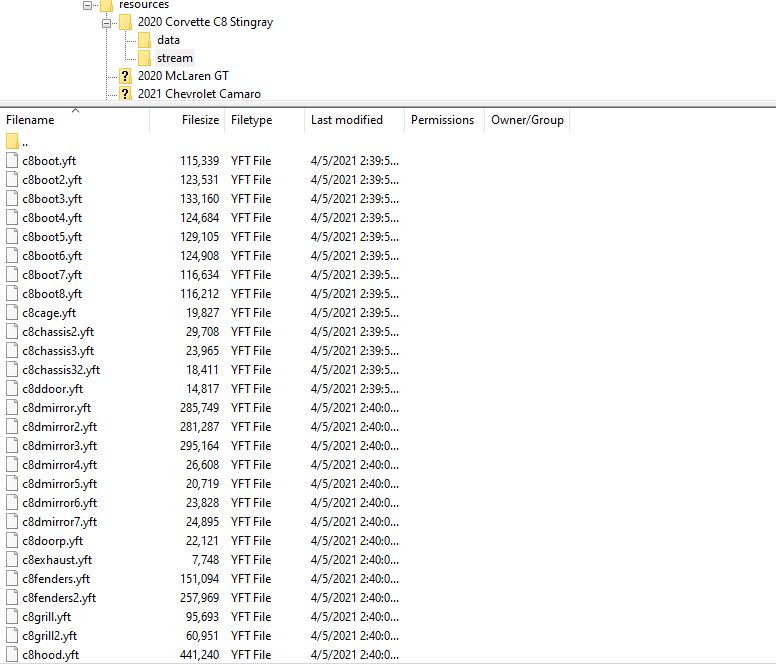Select file c8doorp.yft

point(52,541)
